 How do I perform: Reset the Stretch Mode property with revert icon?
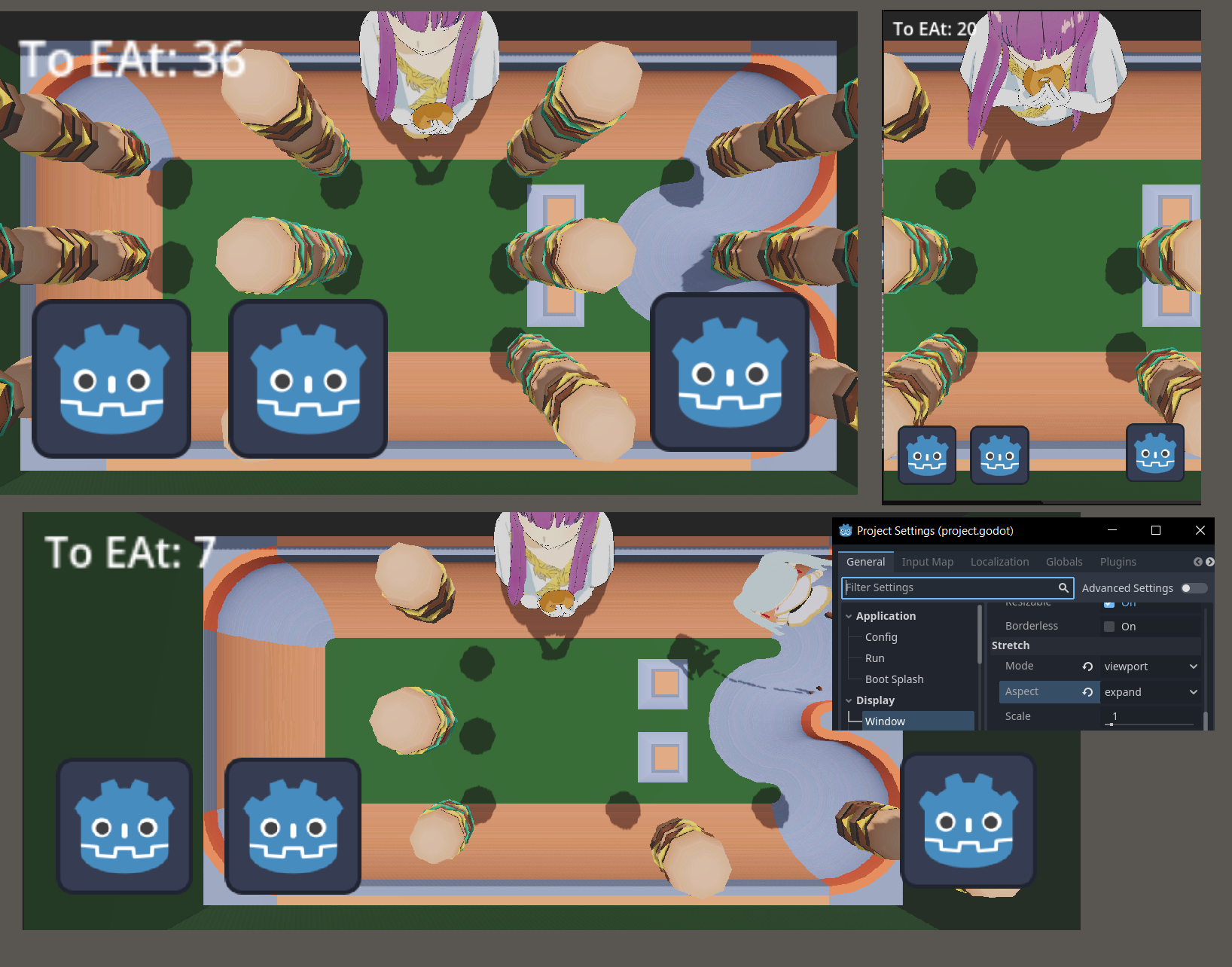click(1087, 667)
